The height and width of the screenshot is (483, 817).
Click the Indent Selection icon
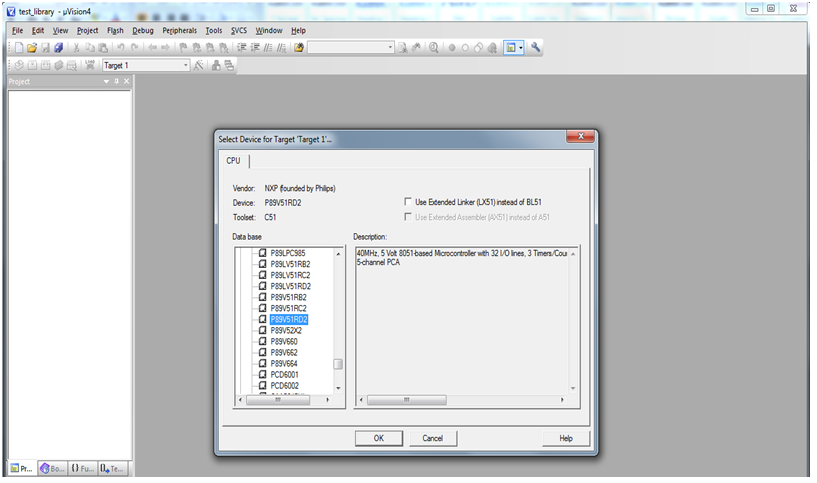pos(242,48)
